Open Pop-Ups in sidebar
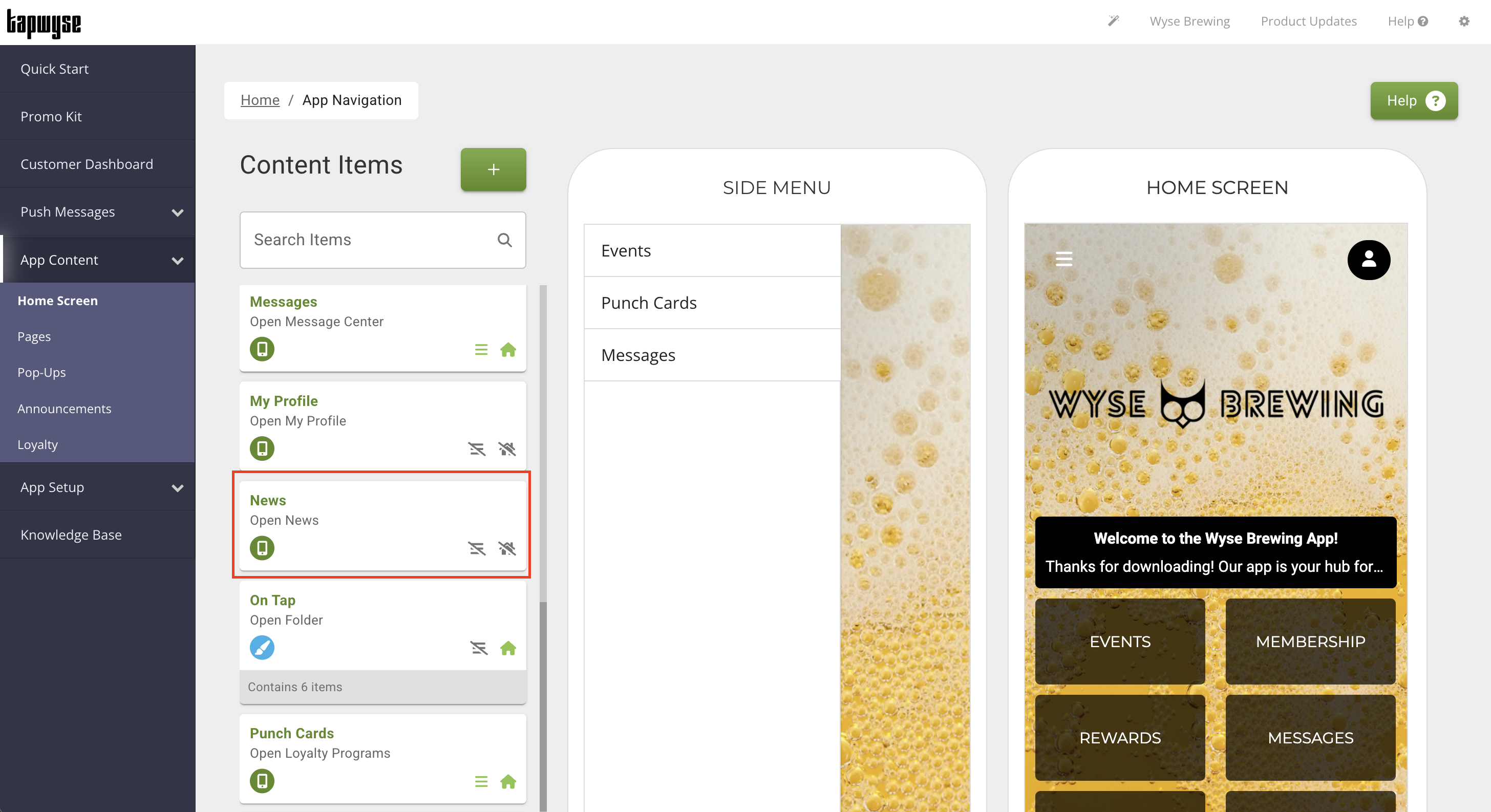Viewport: 1491px width, 812px height. [x=41, y=372]
